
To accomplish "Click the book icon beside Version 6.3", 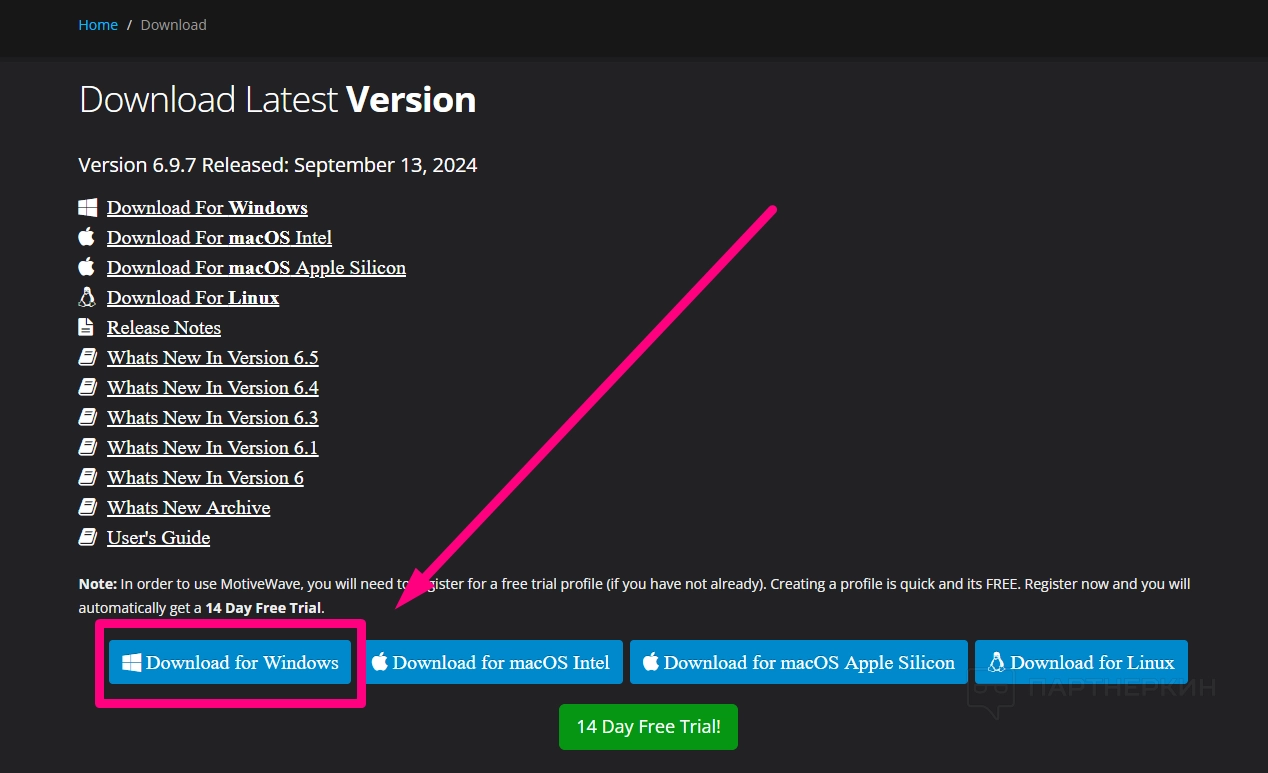I will (88, 418).
